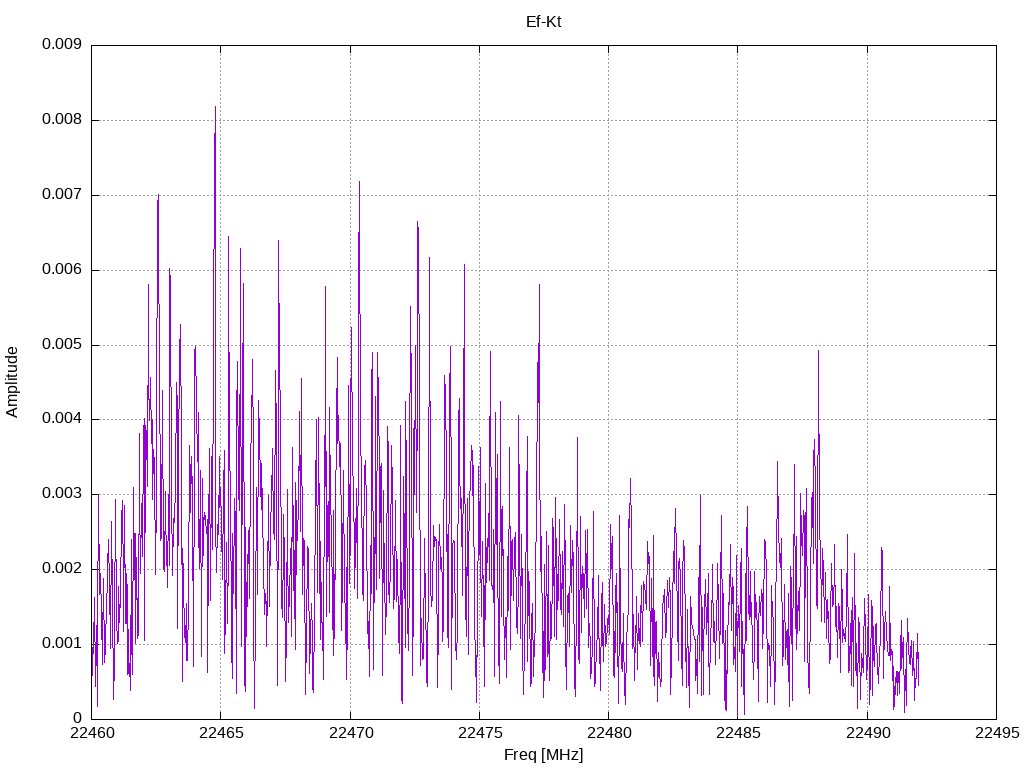Click the y-axis tick label 0.005
Viewport: 1024px width, 768px height.
[62, 344]
